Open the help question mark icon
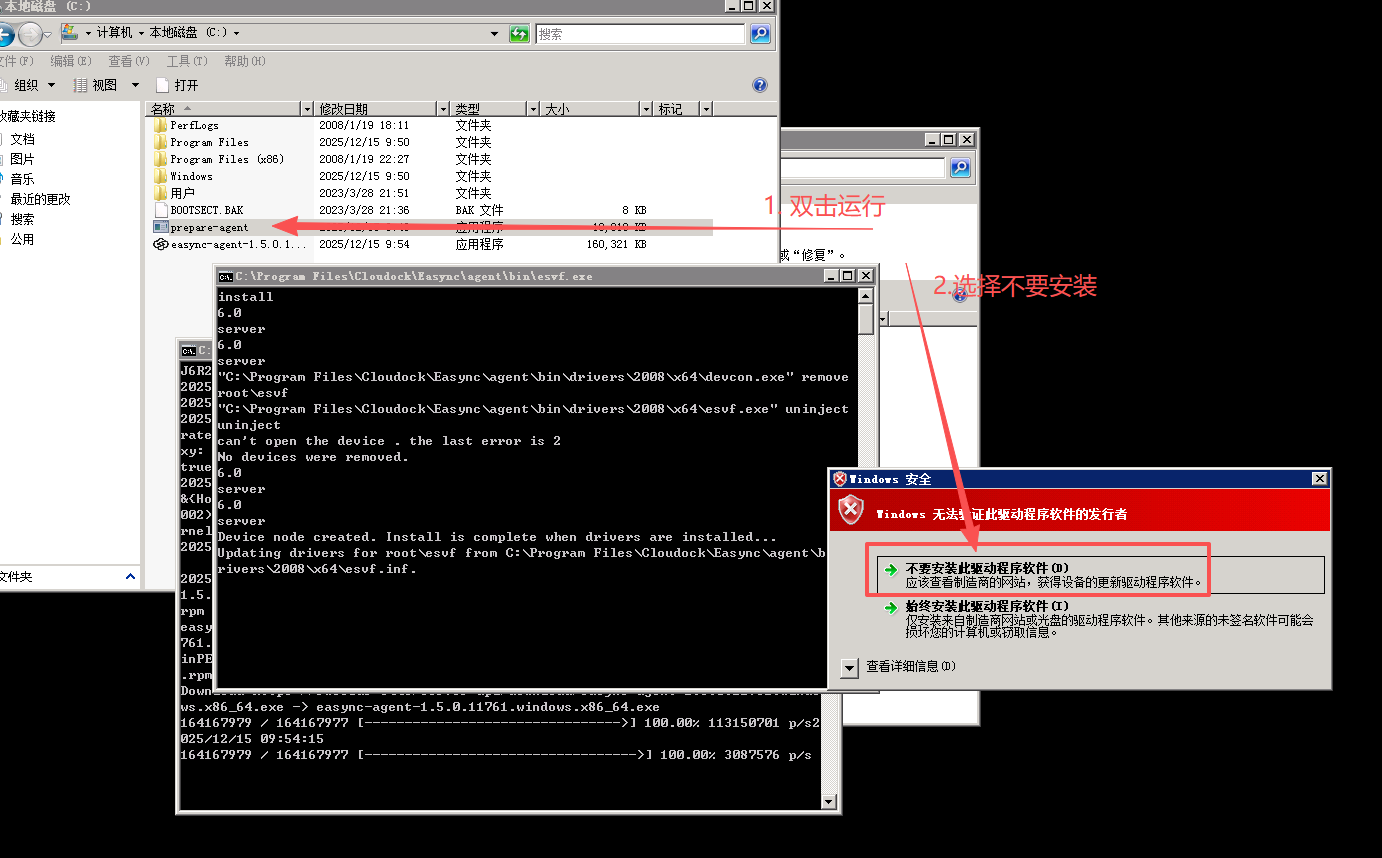Viewport: 1382px width, 858px height. [x=759, y=85]
